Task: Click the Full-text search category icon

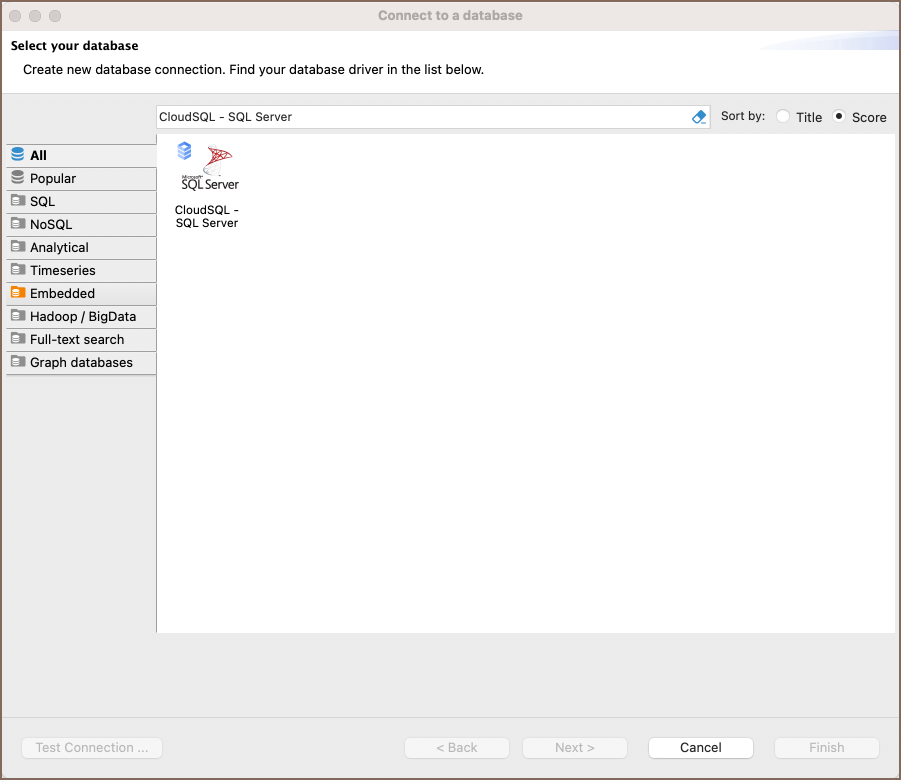Action: [x=20, y=339]
